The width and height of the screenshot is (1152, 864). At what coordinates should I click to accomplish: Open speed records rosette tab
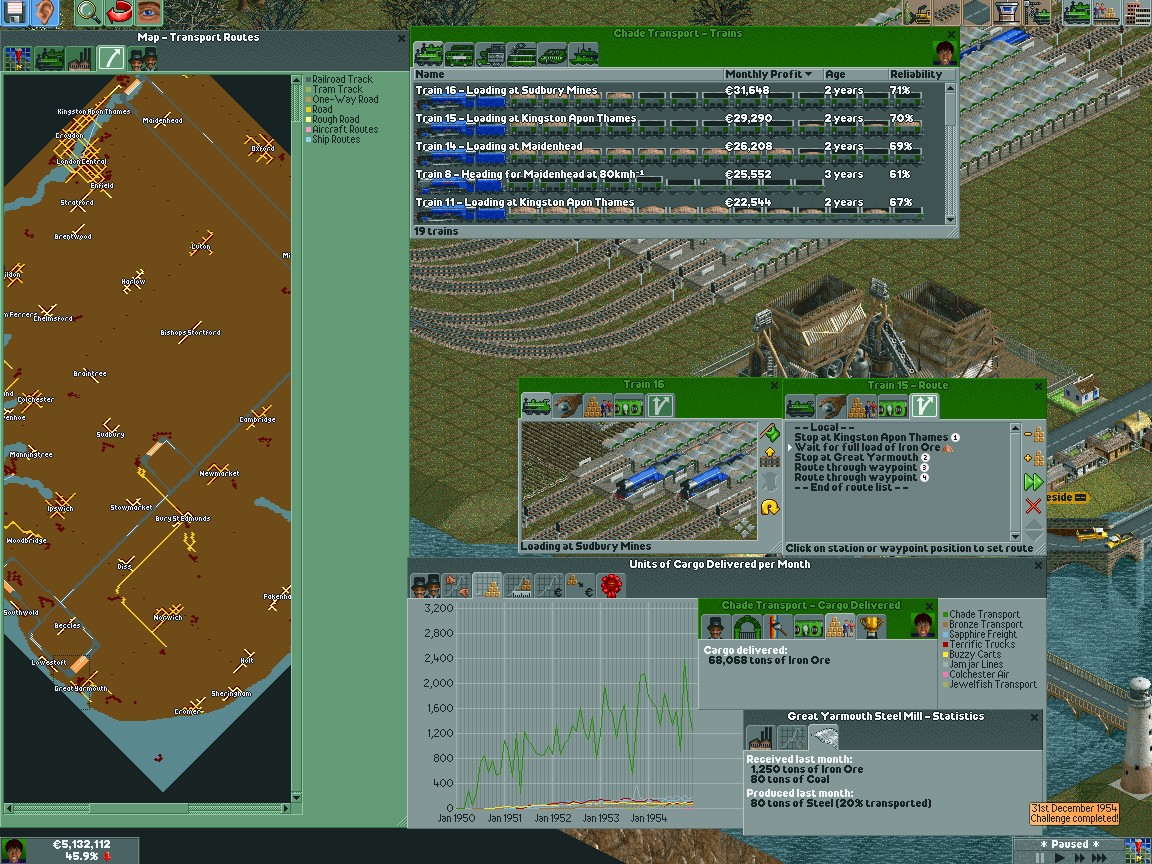click(x=610, y=586)
